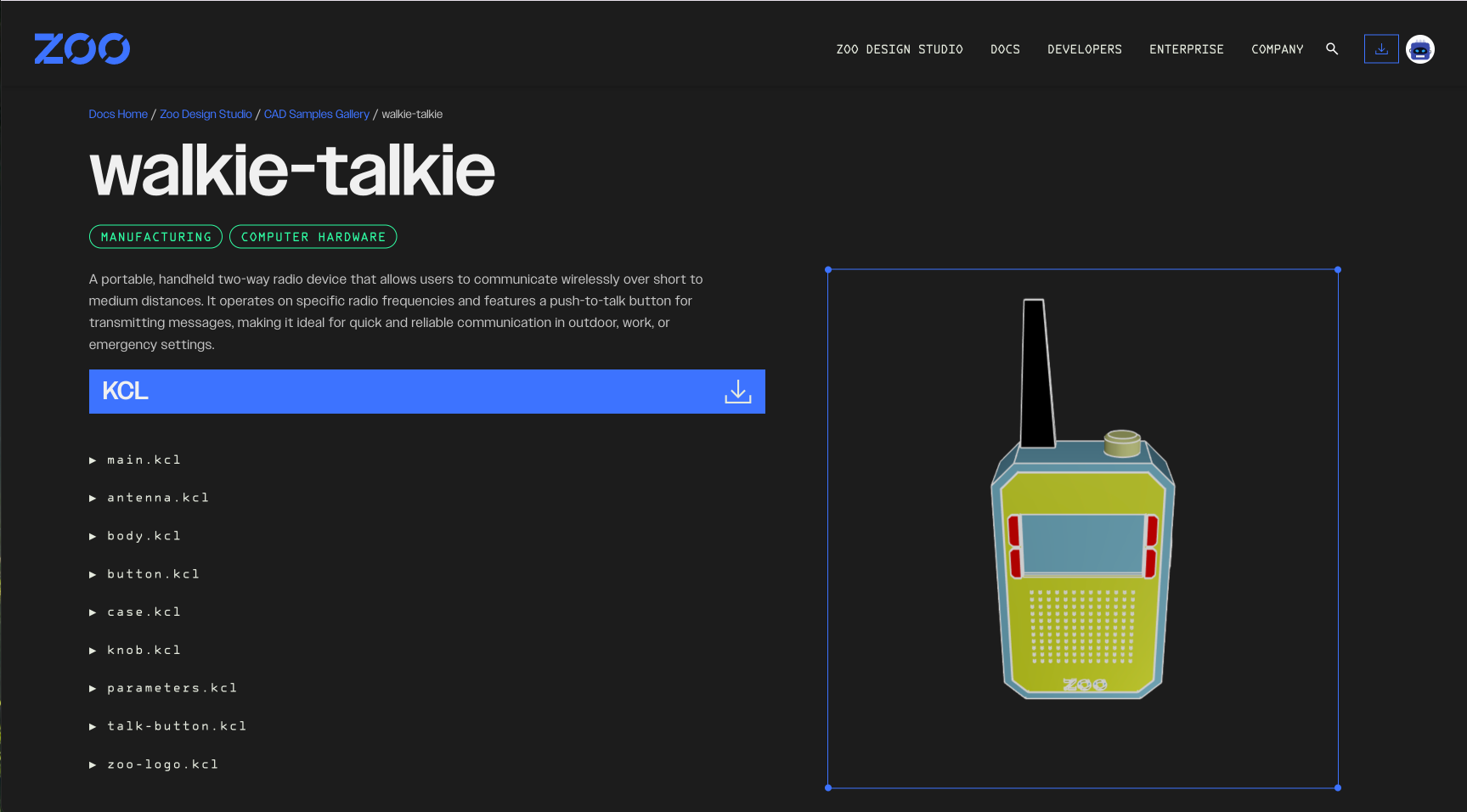This screenshot has width=1467, height=812.
Task: Open the search magnifier icon
Action: pos(1332,49)
